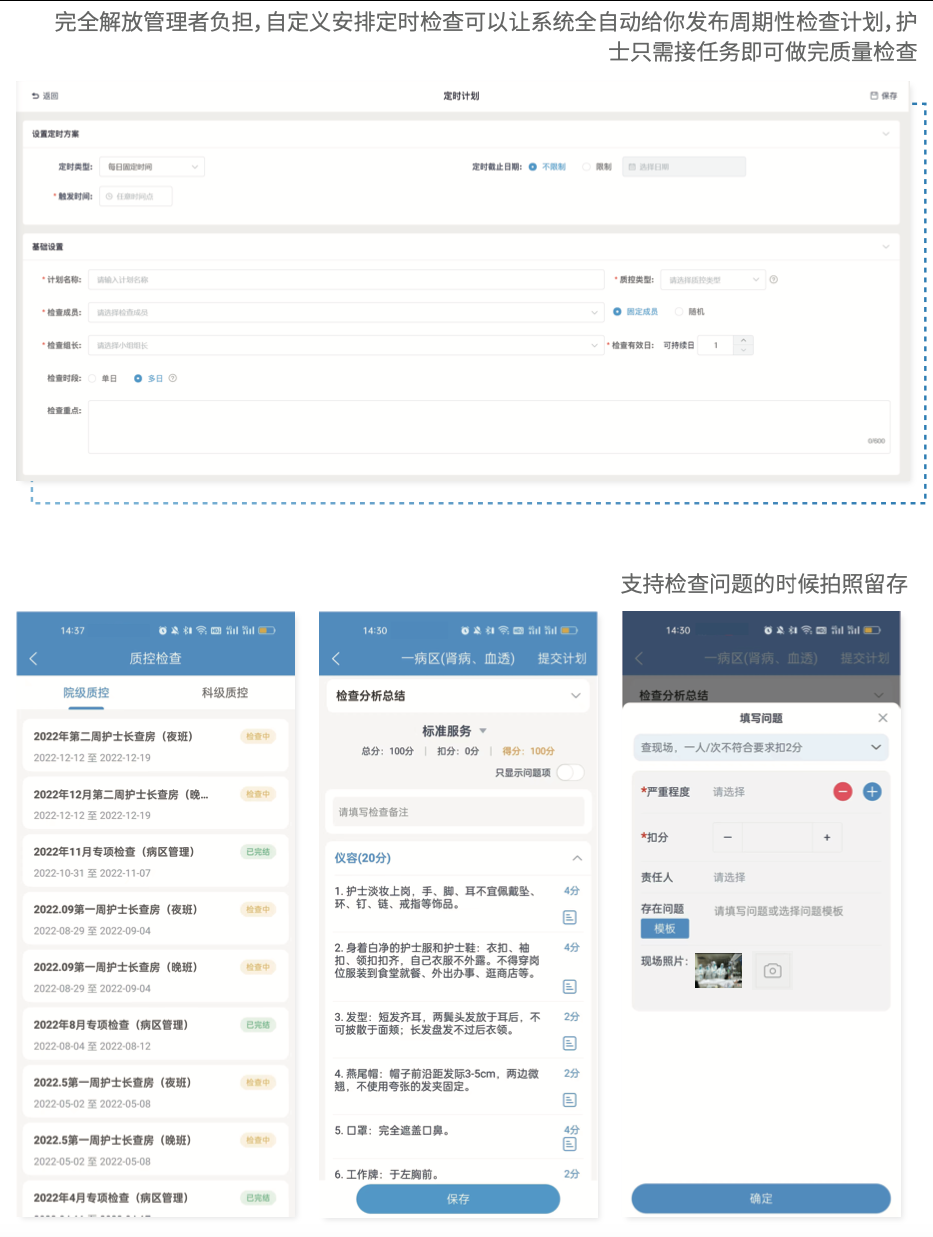This screenshot has height=1237, width=933.
Task: Open the help icon beside 多日
Action: (x=173, y=379)
